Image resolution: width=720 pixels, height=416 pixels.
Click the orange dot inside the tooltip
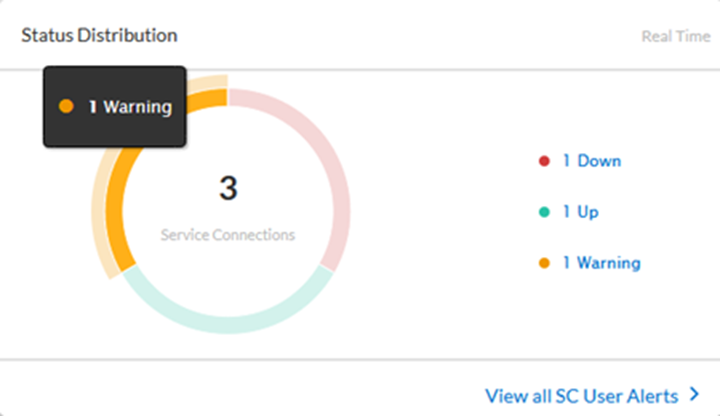tap(66, 106)
